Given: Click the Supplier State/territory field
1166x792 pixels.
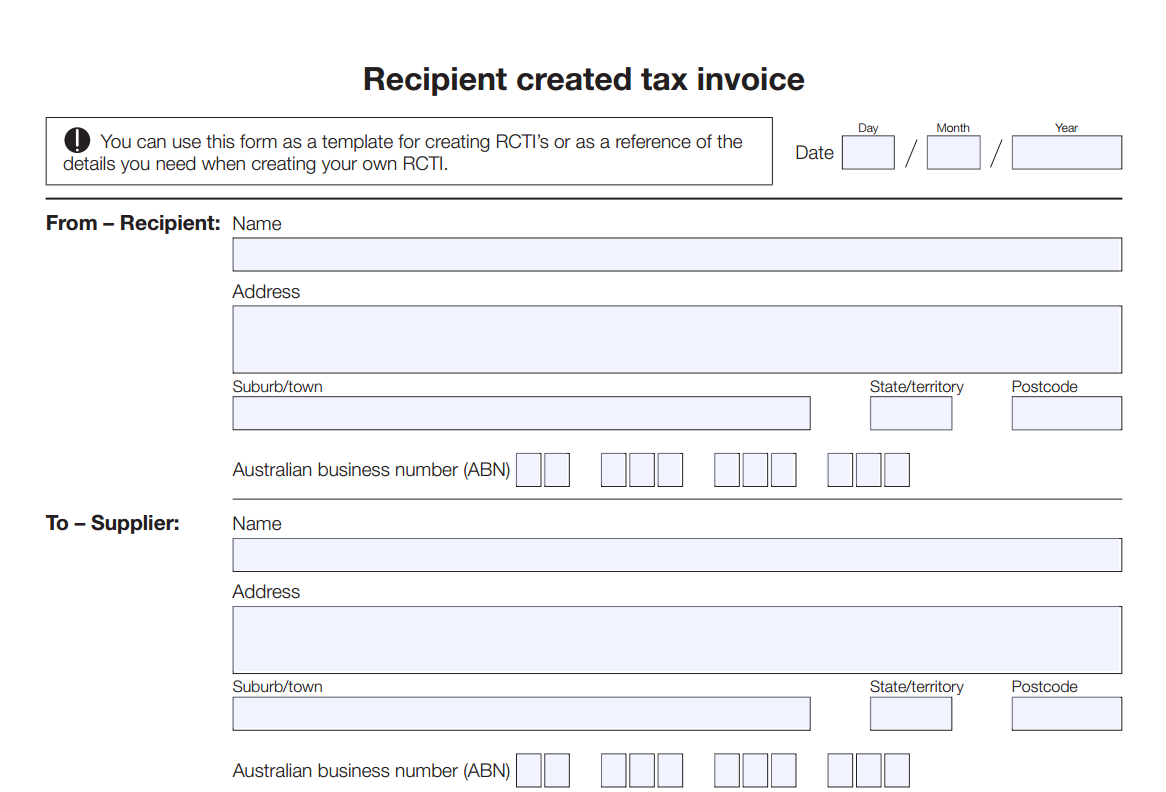Looking at the screenshot, I should point(911,713).
